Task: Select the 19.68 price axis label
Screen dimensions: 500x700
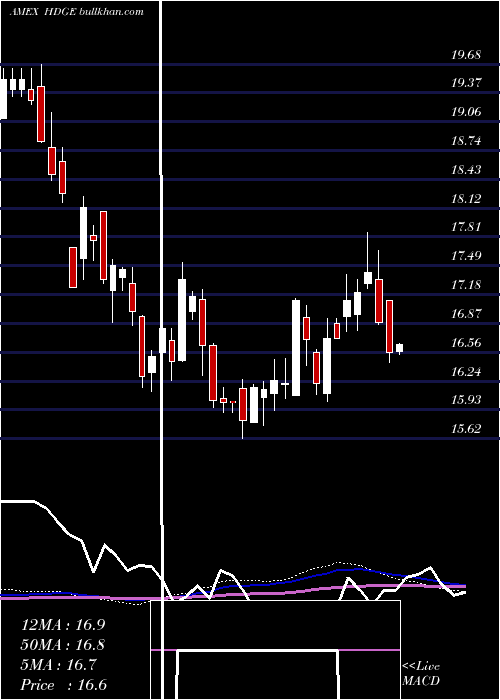Action: point(466,55)
